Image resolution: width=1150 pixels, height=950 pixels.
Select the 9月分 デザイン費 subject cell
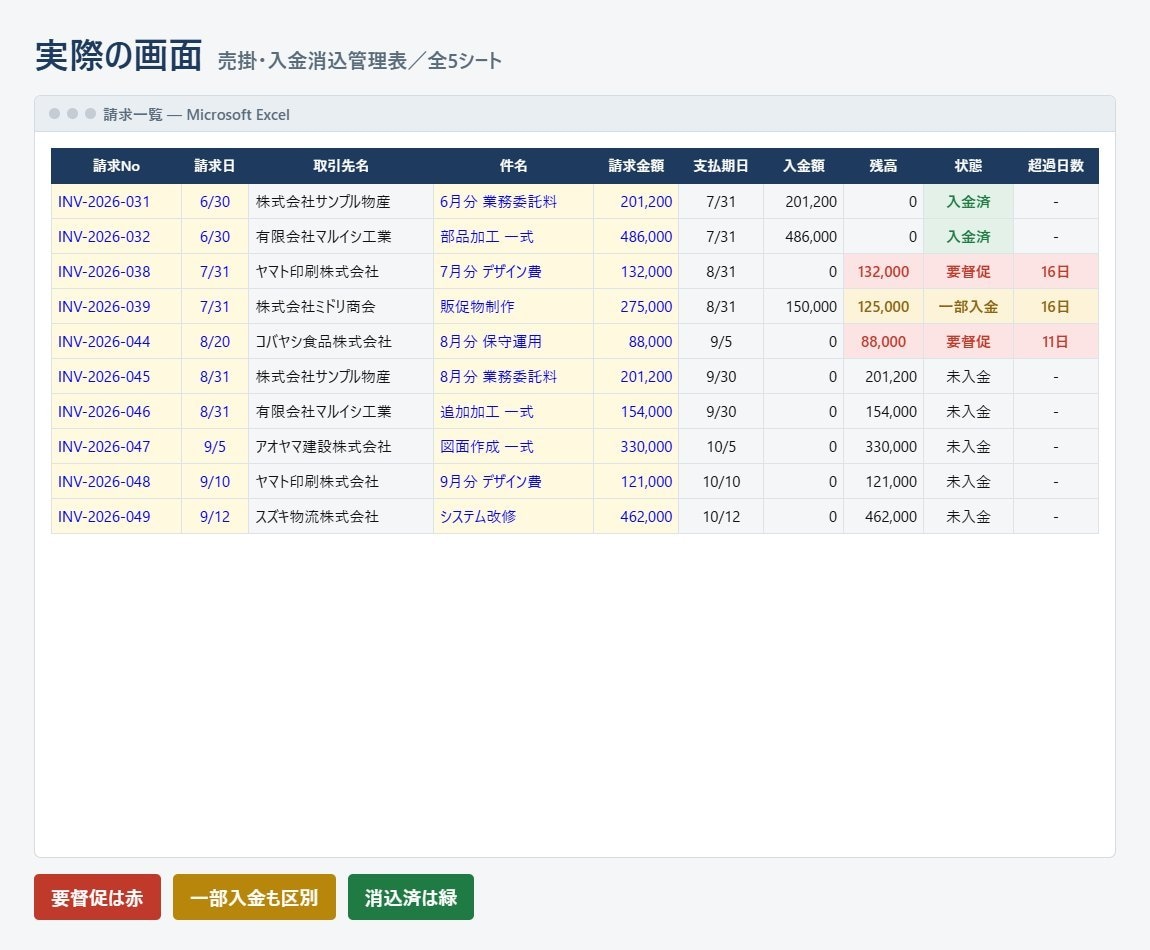[x=513, y=481]
